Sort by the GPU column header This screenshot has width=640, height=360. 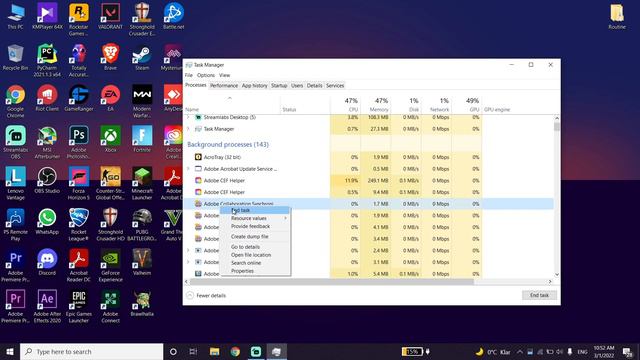tap(467, 104)
